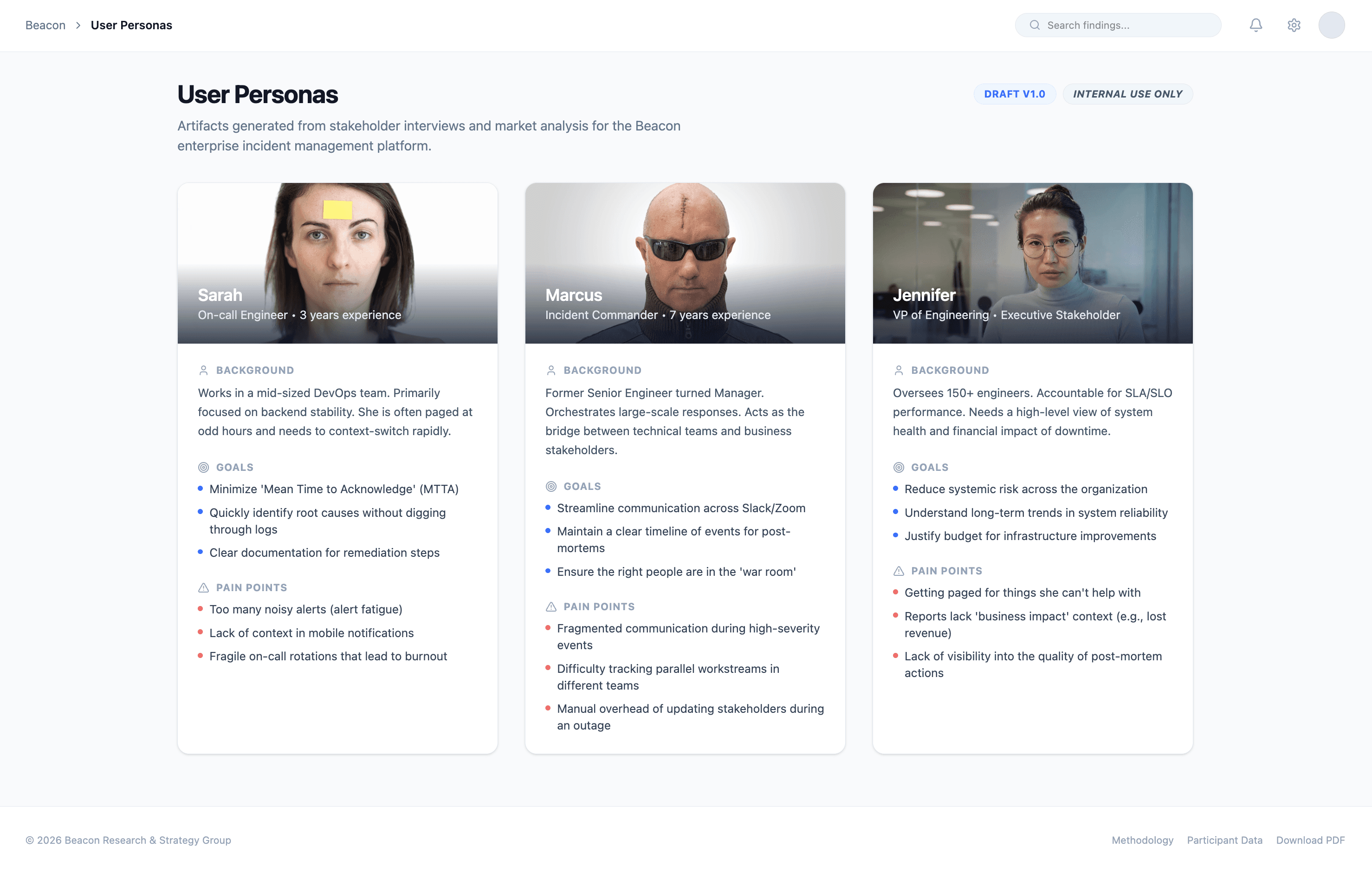The width and height of the screenshot is (1372, 873).
Task: Select the User Personas breadcrumb item
Action: point(132,25)
